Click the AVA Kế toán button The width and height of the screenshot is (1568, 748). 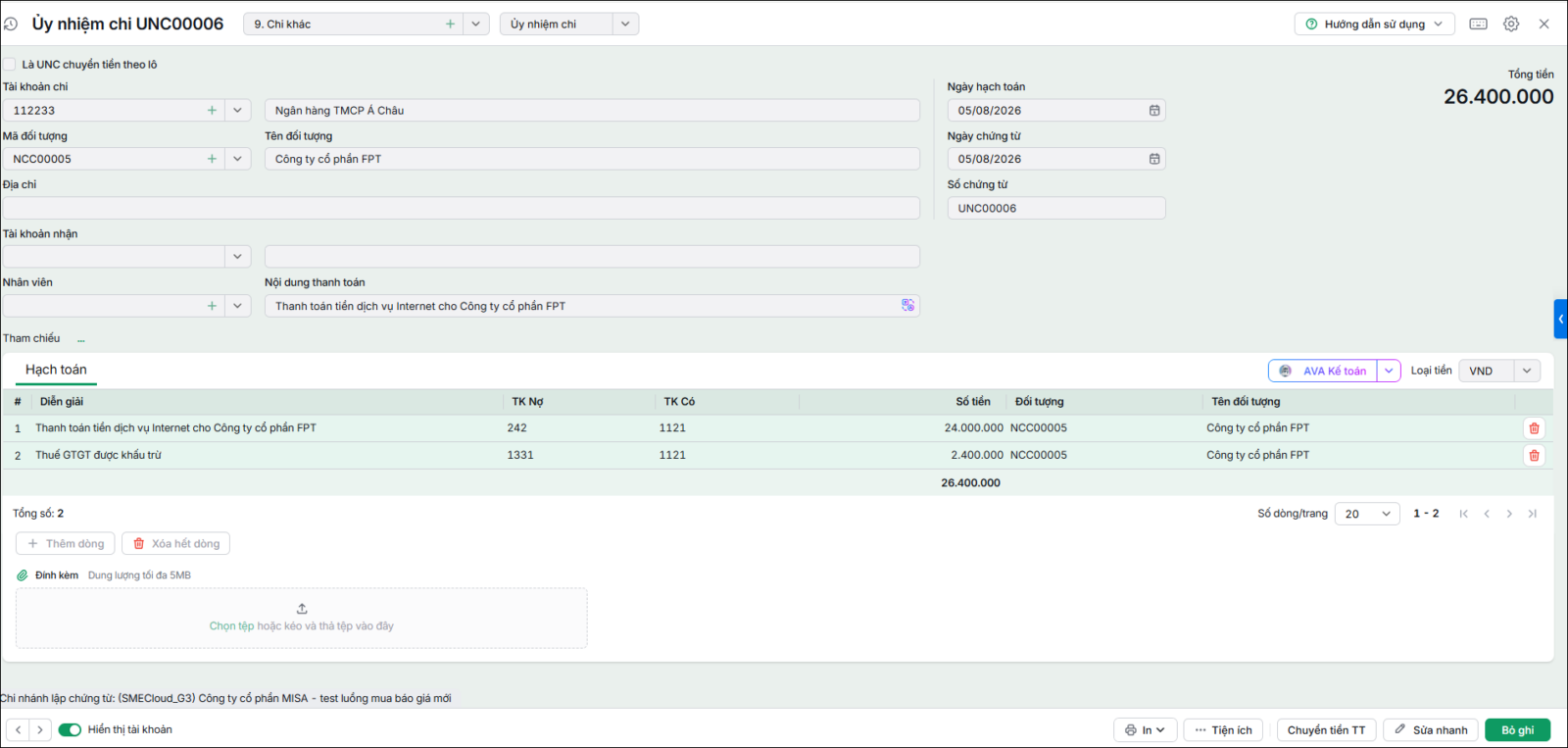pyautogui.click(x=1323, y=371)
